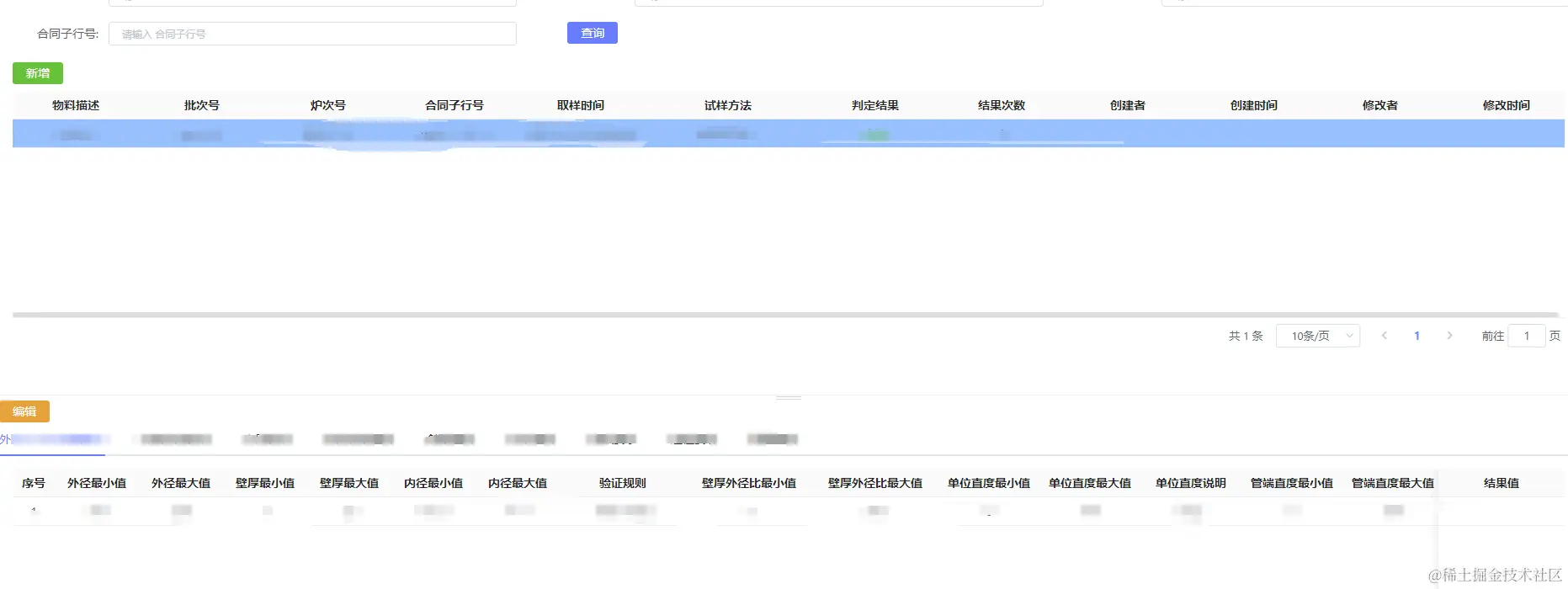The image size is (1568, 589).
Task: Click the orange 编辑 button
Action: click(x=24, y=411)
